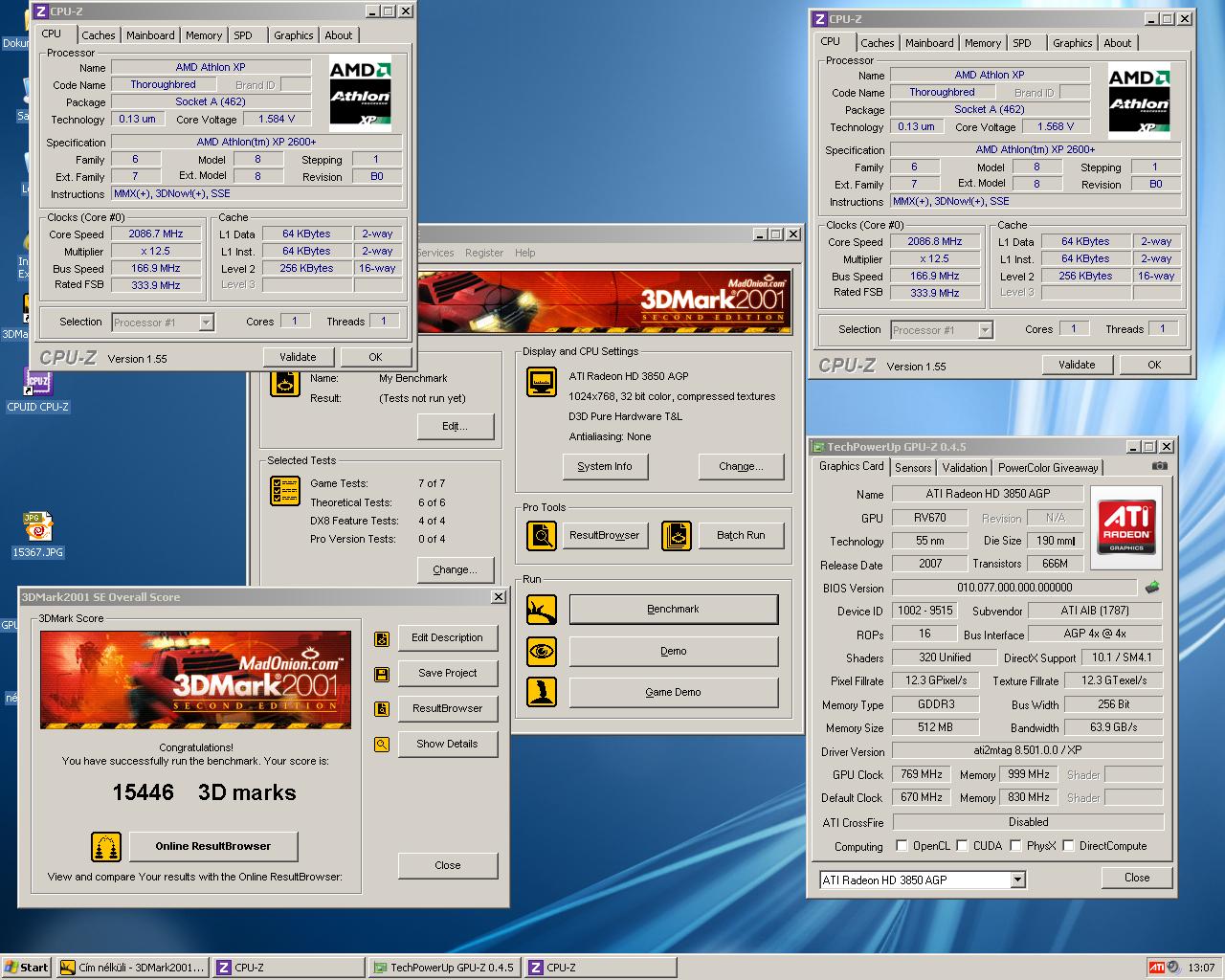Start the Benchmark button in 3DMark
Screen dimensions: 1225x980
(x=674, y=610)
